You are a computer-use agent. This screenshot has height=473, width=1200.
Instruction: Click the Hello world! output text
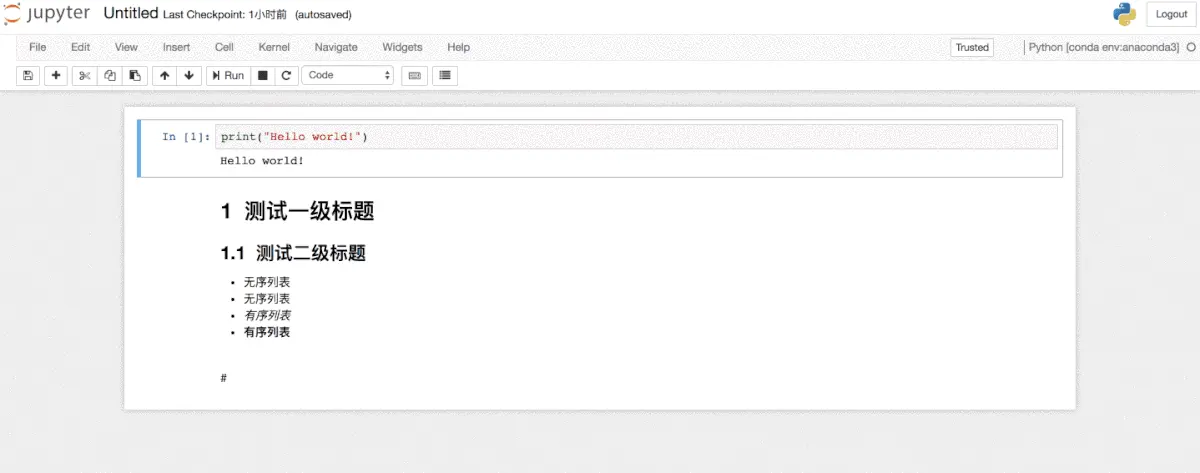coord(262,161)
